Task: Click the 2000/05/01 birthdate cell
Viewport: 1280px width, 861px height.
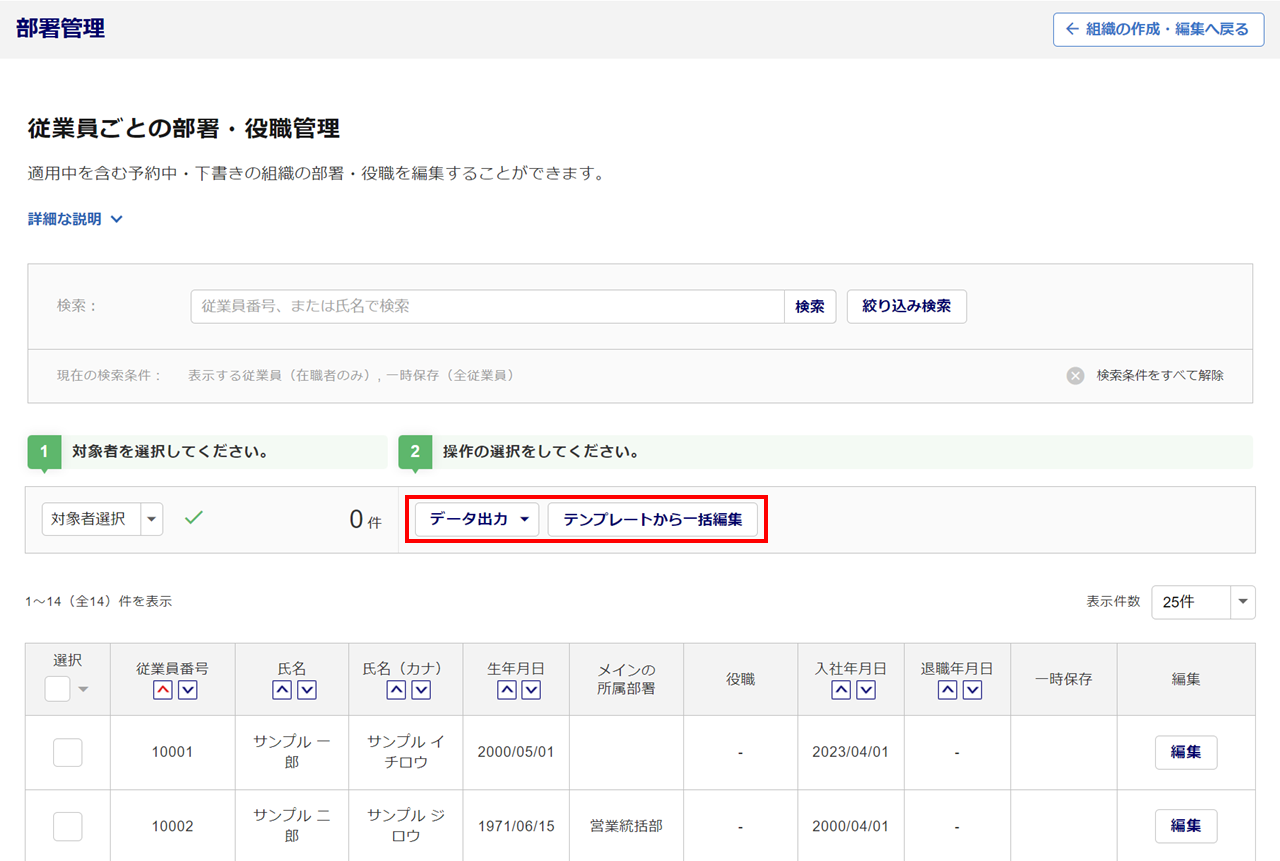Action: 516,752
